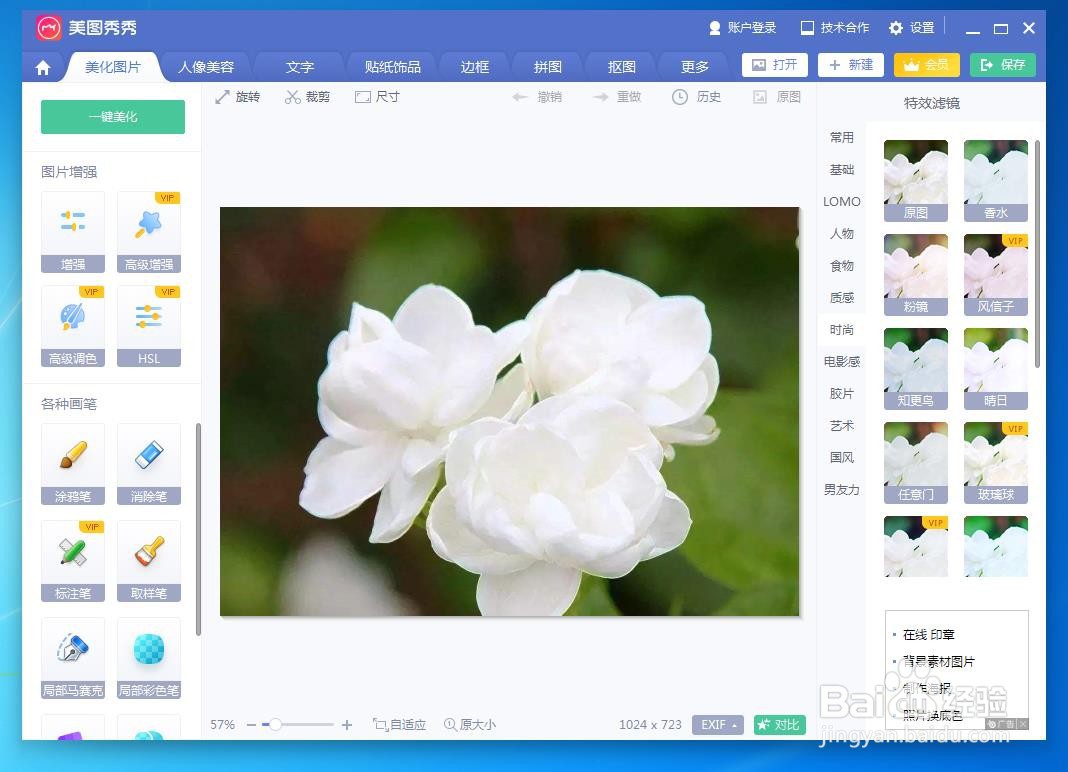1068x772 pixels.
Task: Expand the EXIF info dropdown
Action: tap(718, 724)
